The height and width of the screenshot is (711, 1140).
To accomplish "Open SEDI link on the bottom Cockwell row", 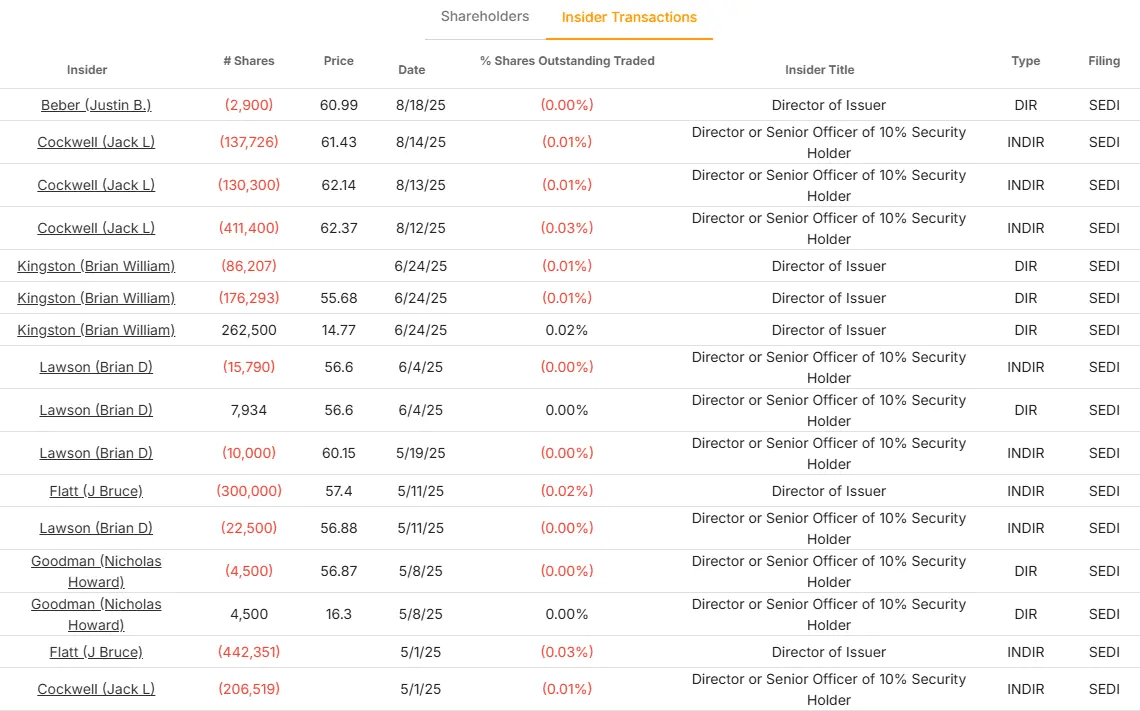I will pos(1104,689).
